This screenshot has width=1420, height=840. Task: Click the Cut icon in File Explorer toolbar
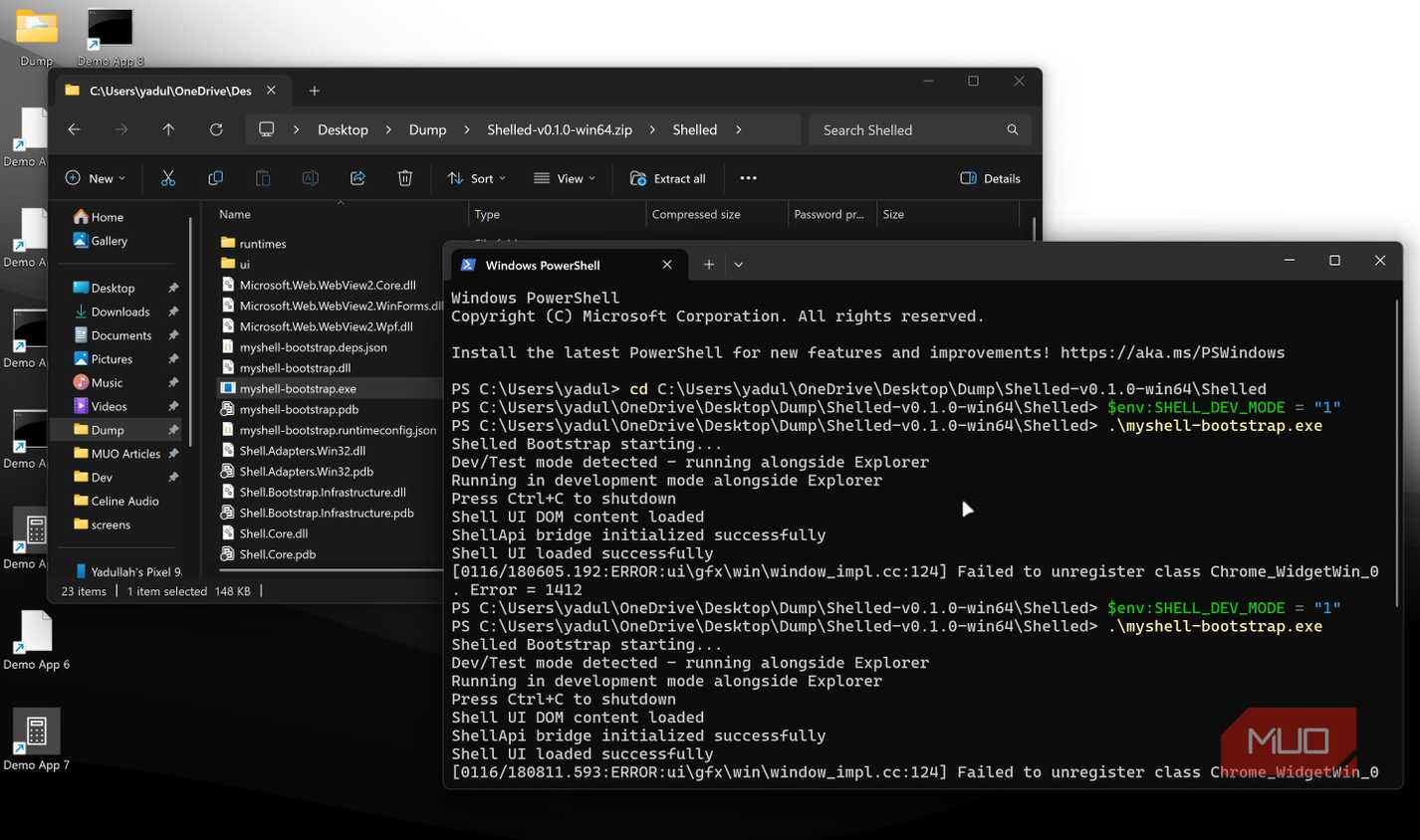pos(168,178)
